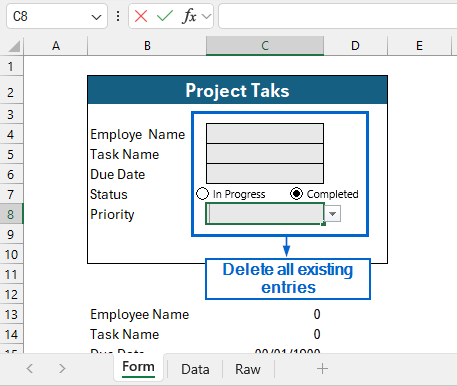The height and width of the screenshot is (386, 457).
Task: Click the Task Name label in row 14
Action: point(125,334)
